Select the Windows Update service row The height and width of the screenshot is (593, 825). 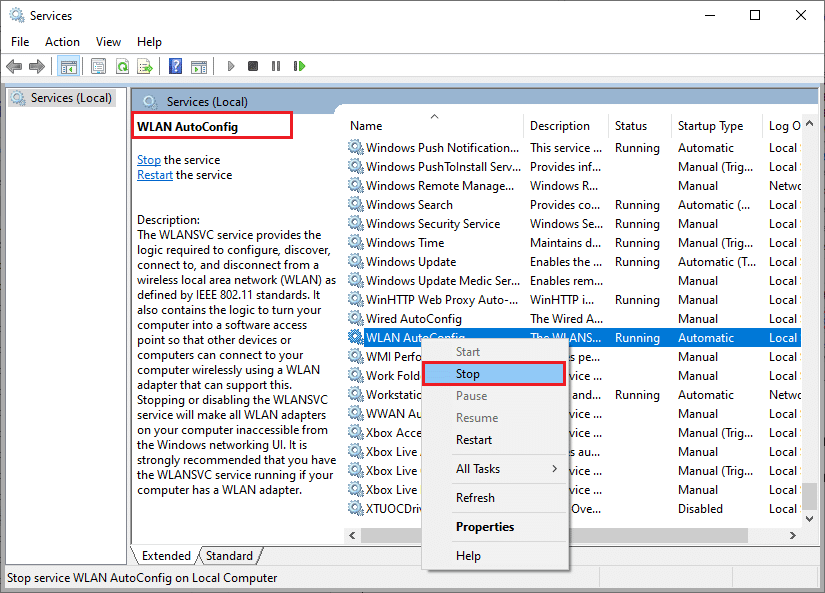tap(574, 262)
